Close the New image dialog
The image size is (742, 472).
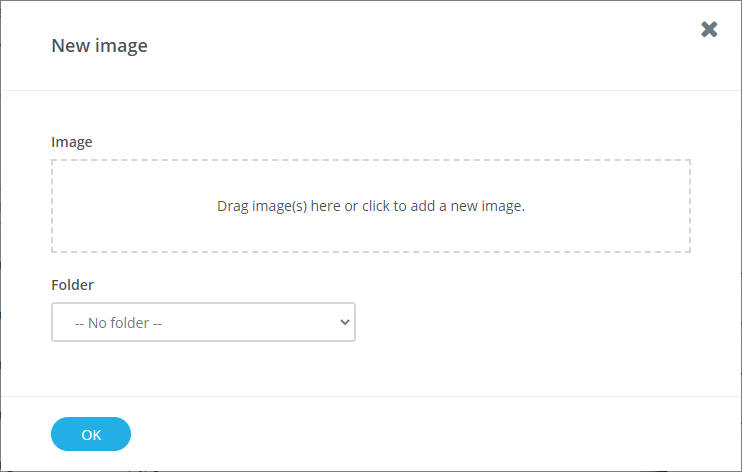tap(709, 29)
